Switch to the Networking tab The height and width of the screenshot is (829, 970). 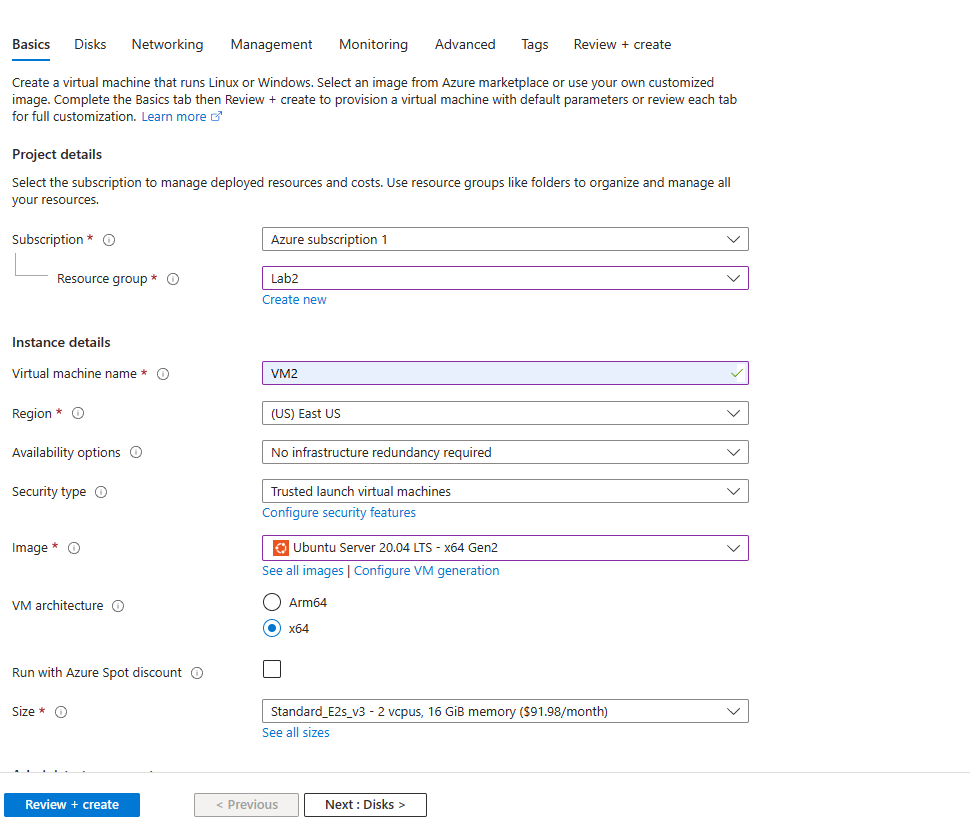167,45
